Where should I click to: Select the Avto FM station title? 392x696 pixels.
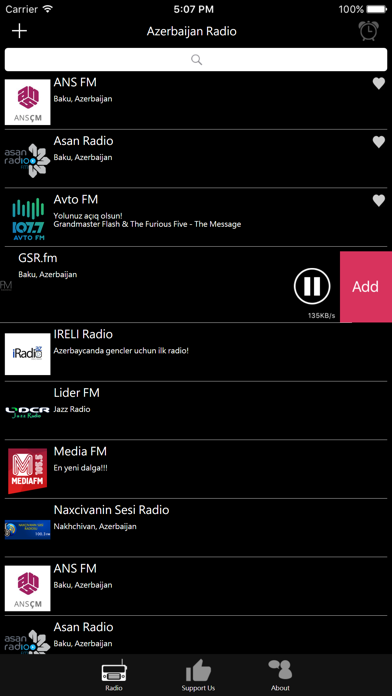(76, 200)
